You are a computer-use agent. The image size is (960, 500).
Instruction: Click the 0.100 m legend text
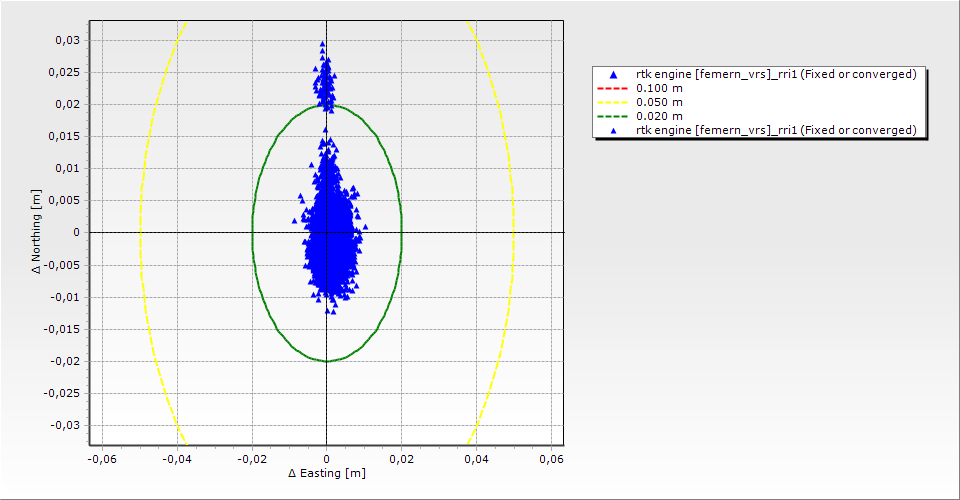(x=660, y=88)
